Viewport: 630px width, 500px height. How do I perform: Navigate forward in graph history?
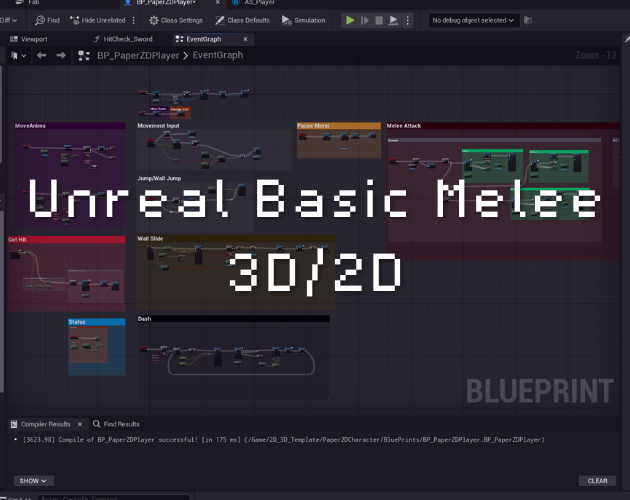coord(61,55)
